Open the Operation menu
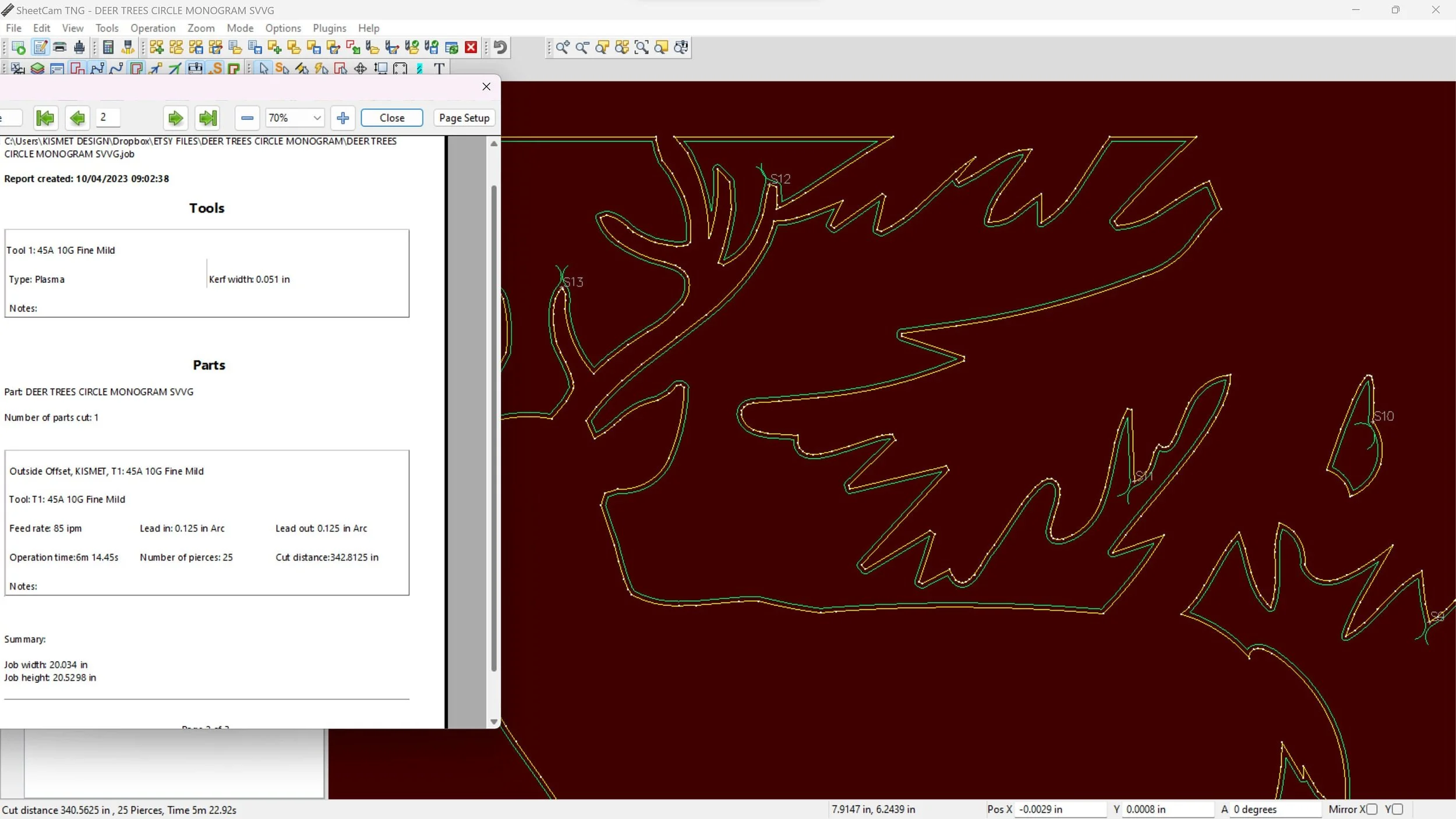This screenshot has width=1456, height=819. 153,28
